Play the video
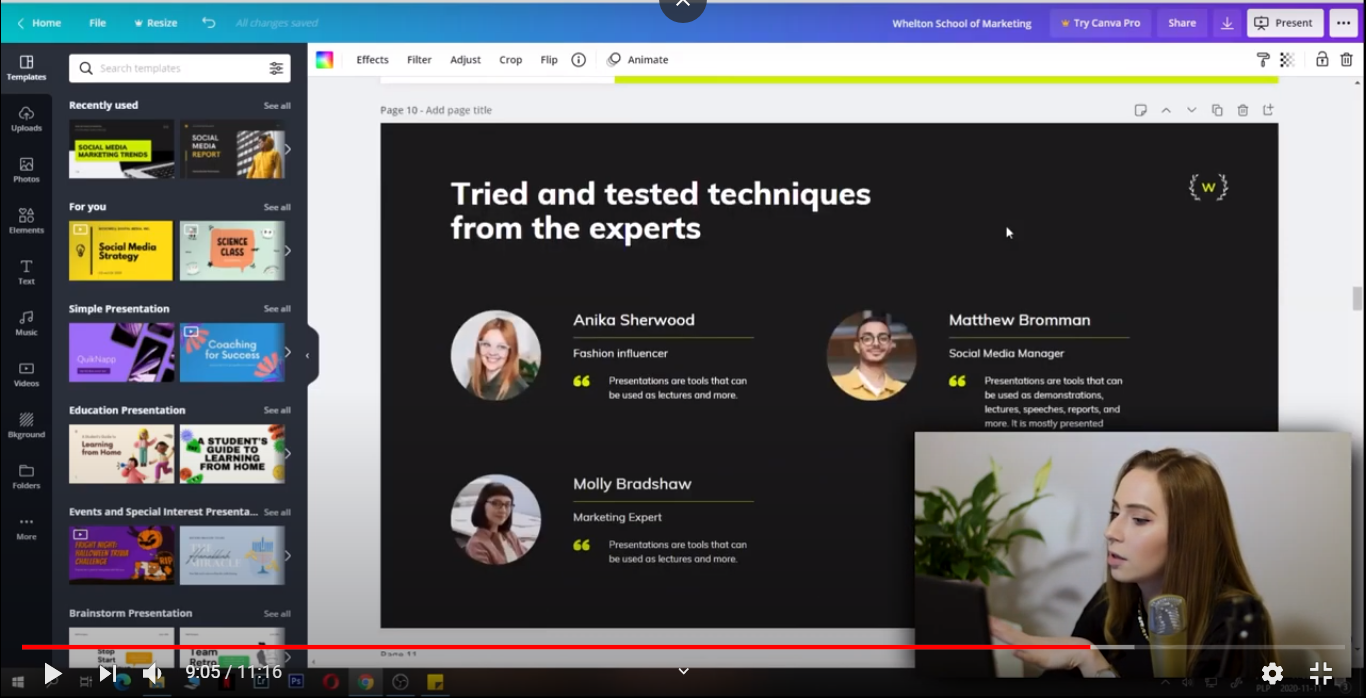Viewport: 1366px width, 698px height. point(52,674)
